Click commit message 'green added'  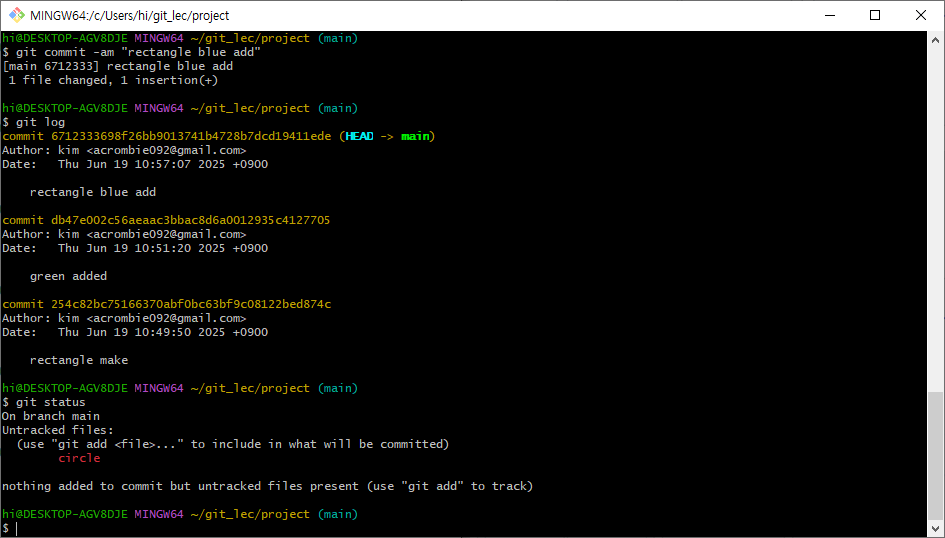68,276
